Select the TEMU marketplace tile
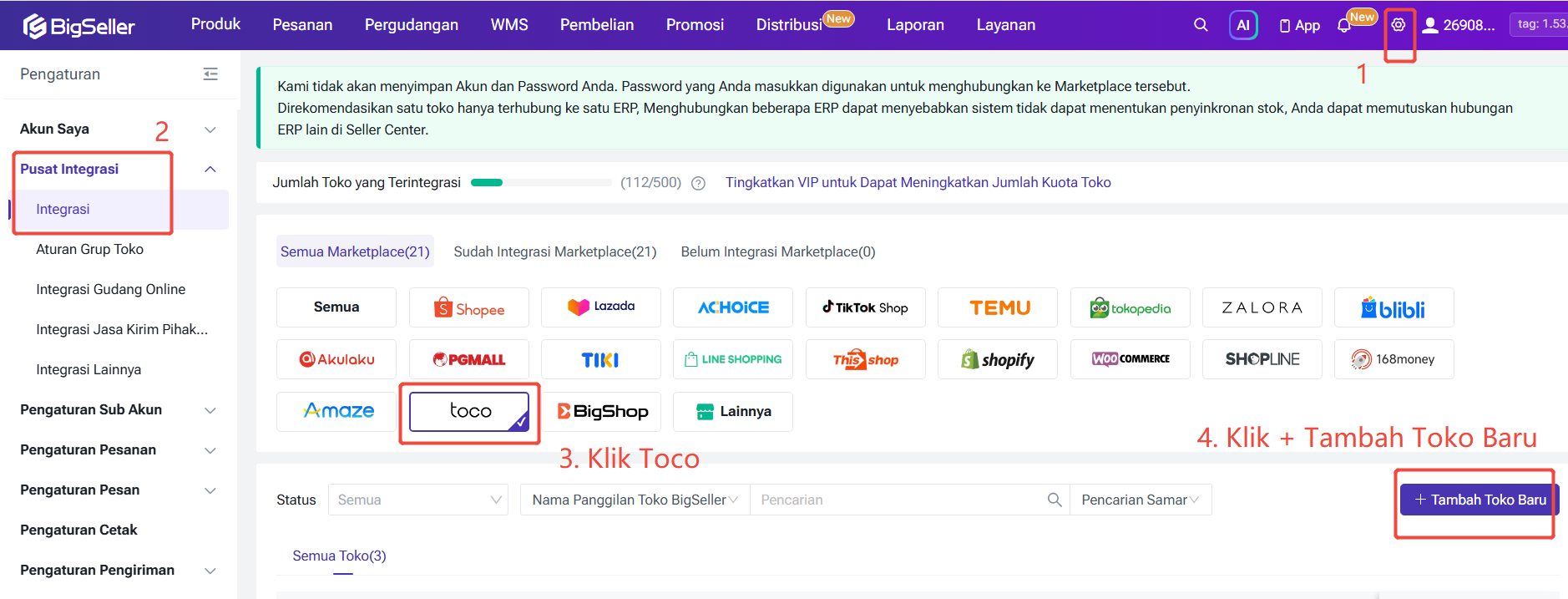The image size is (1568, 599). pos(998,307)
